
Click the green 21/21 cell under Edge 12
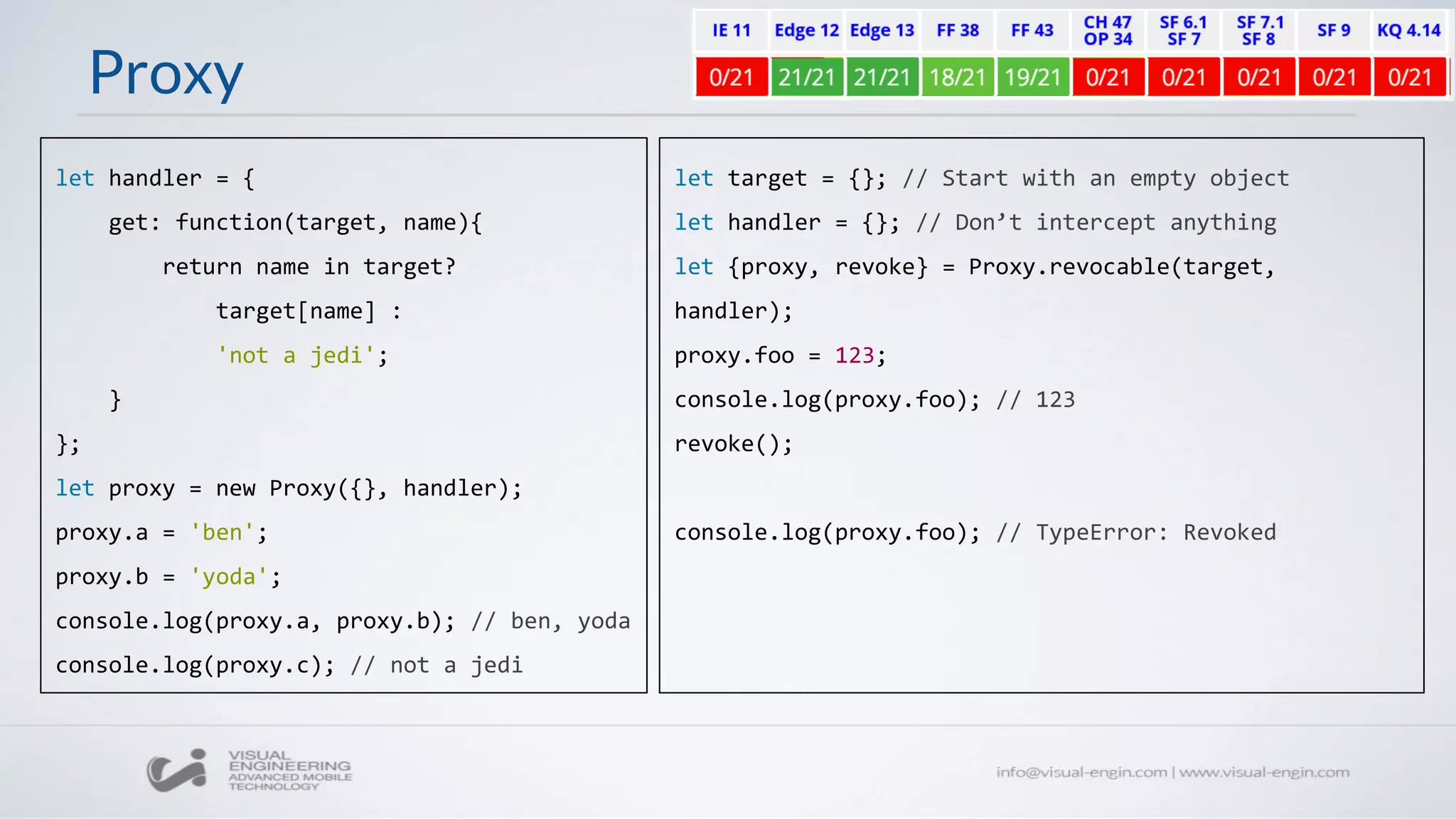tap(806, 77)
